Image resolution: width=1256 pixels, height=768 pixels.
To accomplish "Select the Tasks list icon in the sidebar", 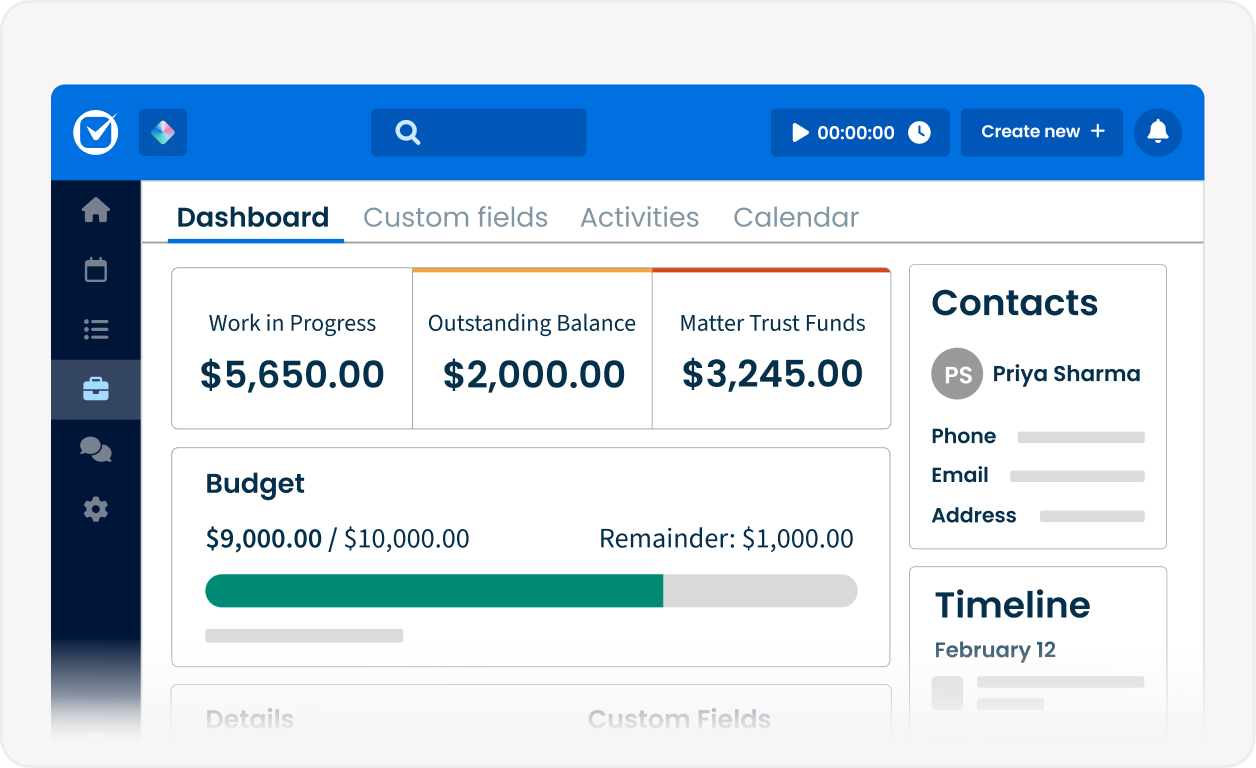I will 95,329.
